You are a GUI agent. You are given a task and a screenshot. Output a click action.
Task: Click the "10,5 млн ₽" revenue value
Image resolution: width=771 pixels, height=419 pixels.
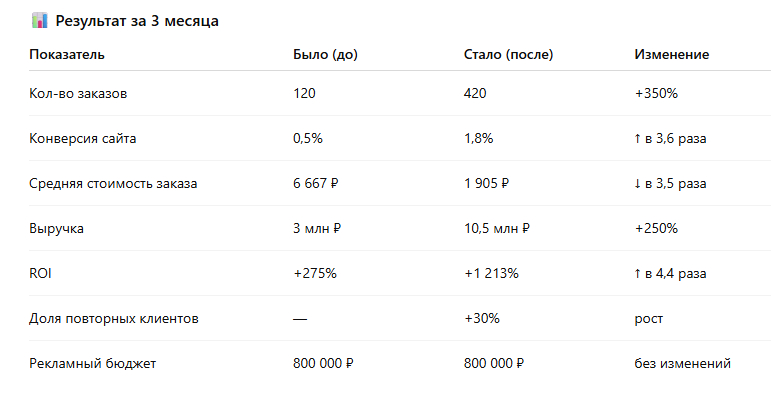(x=497, y=228)
